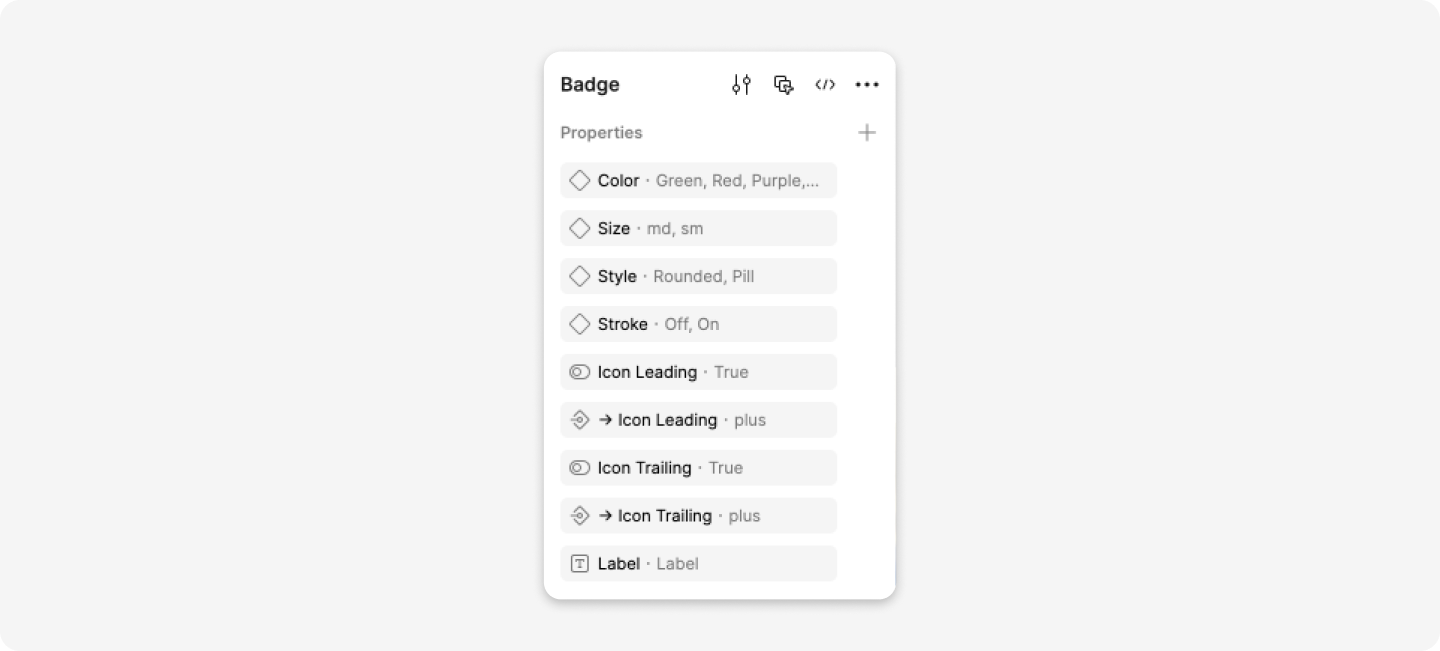The image size is (1440, 651).
Task: Click the component instances icon beside Badge
Action: click(783, 84)
